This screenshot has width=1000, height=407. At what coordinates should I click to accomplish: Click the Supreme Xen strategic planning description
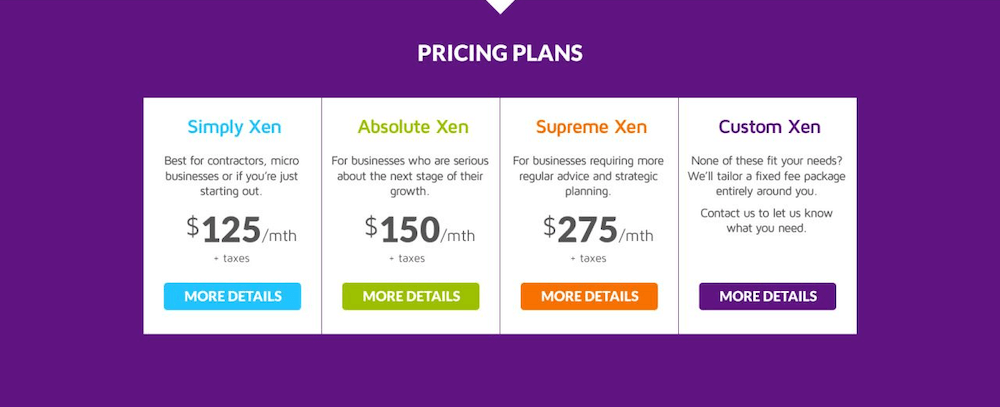click(589, 175)
